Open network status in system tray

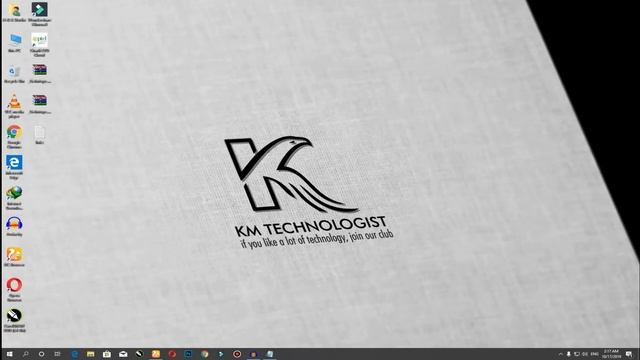pyautogui.click(x=577, y=354)
